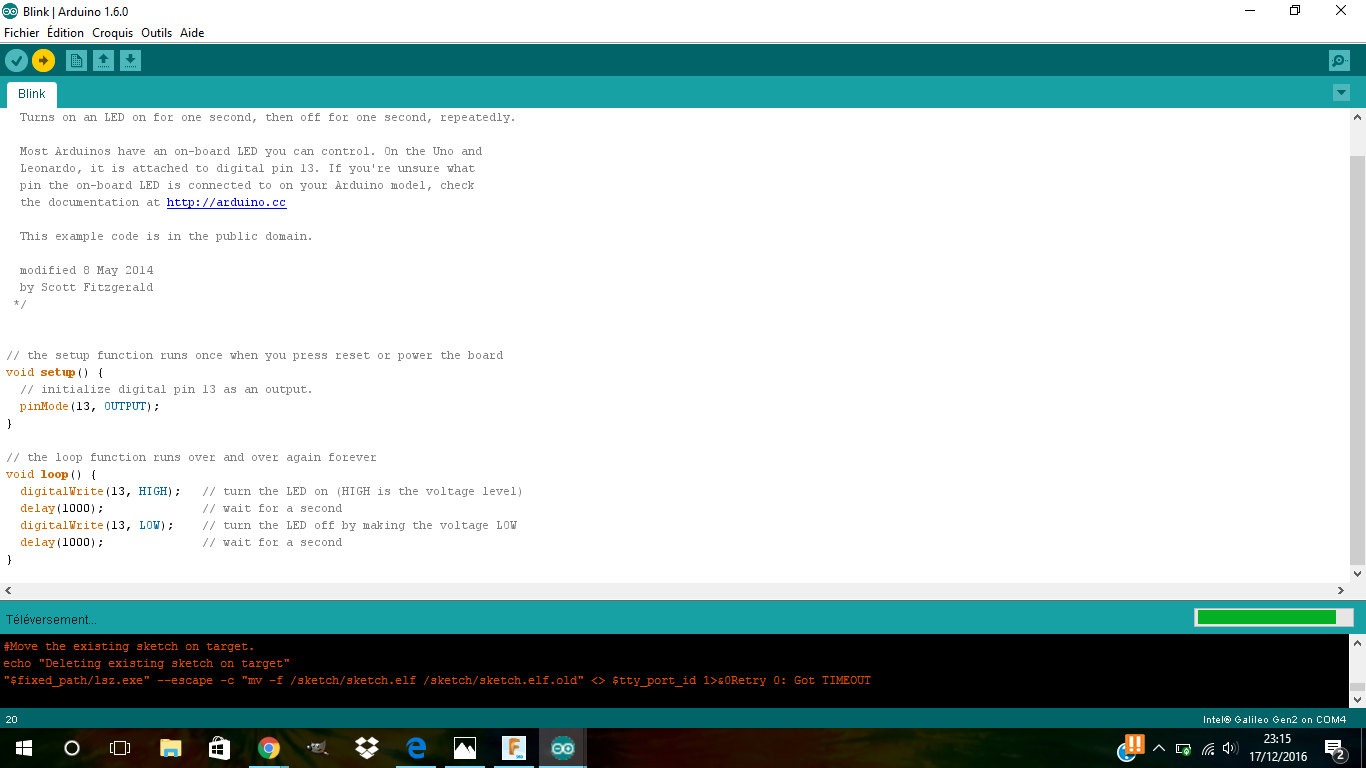This screenshot has height=768, width=1366.
Task: Create a new sketch with New icon
Action: click(x=76, y=61)
